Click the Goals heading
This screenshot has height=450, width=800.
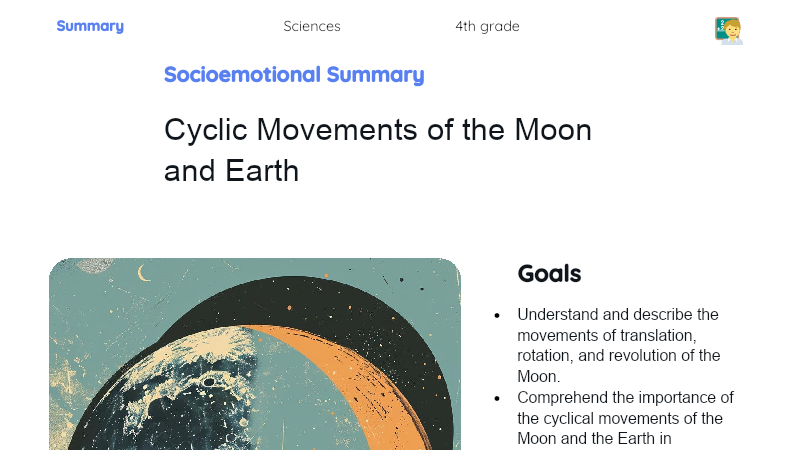pyautogui.click(x=549, y=273)
